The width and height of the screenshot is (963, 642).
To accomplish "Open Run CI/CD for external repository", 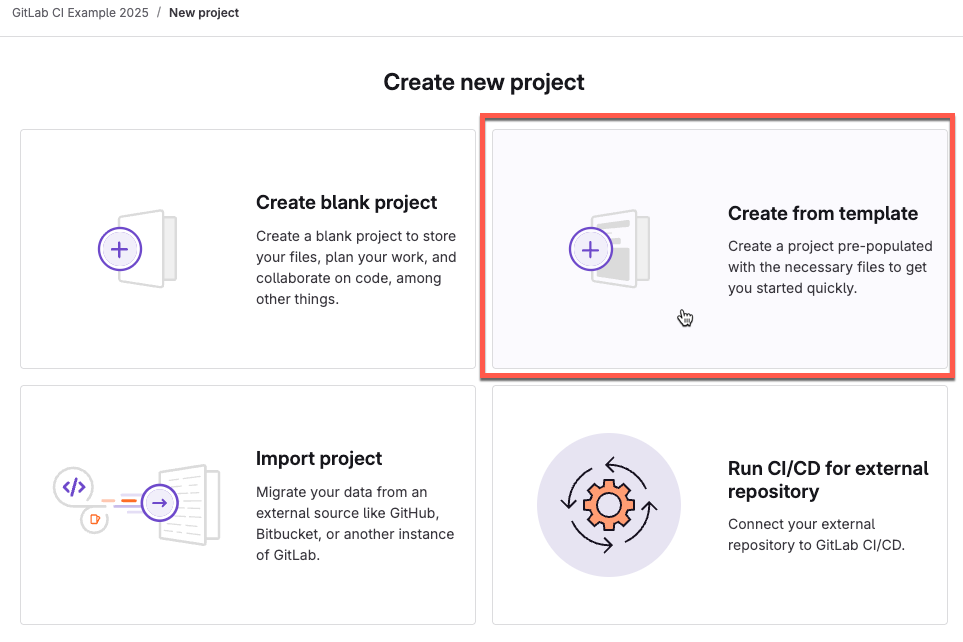I will click(828, 480).
